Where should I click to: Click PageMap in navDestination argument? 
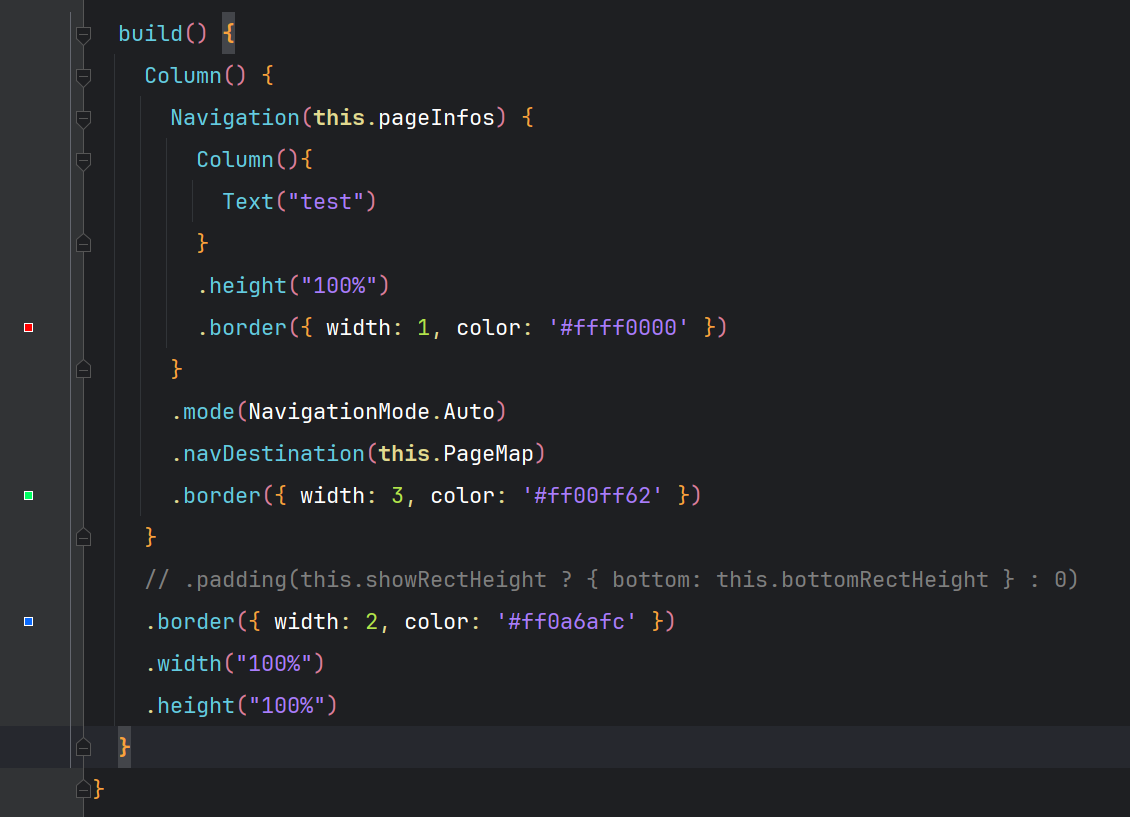[488, 454]
